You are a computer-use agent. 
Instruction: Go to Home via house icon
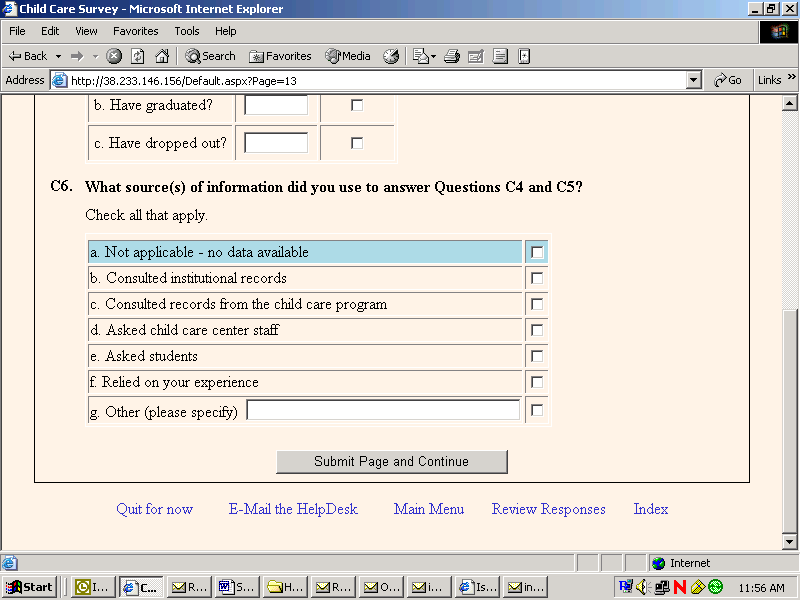(x=162, y=56)
